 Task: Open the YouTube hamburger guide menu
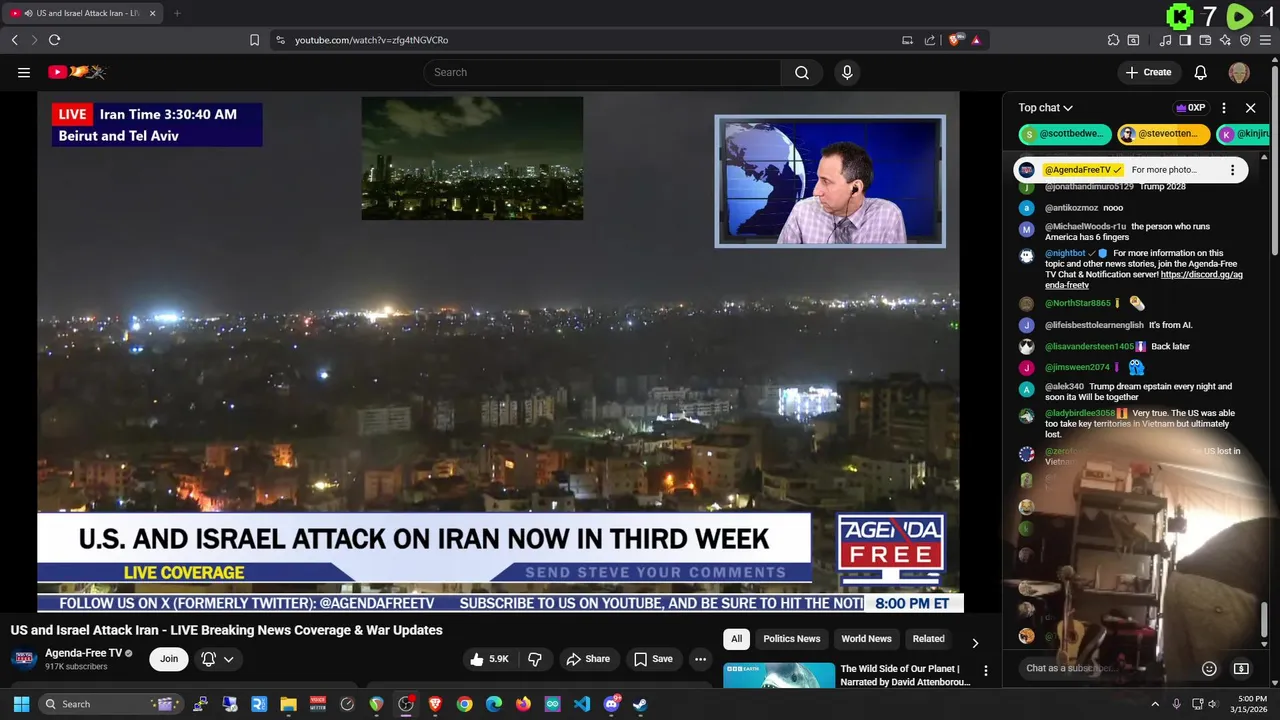[x=24, y=72]
